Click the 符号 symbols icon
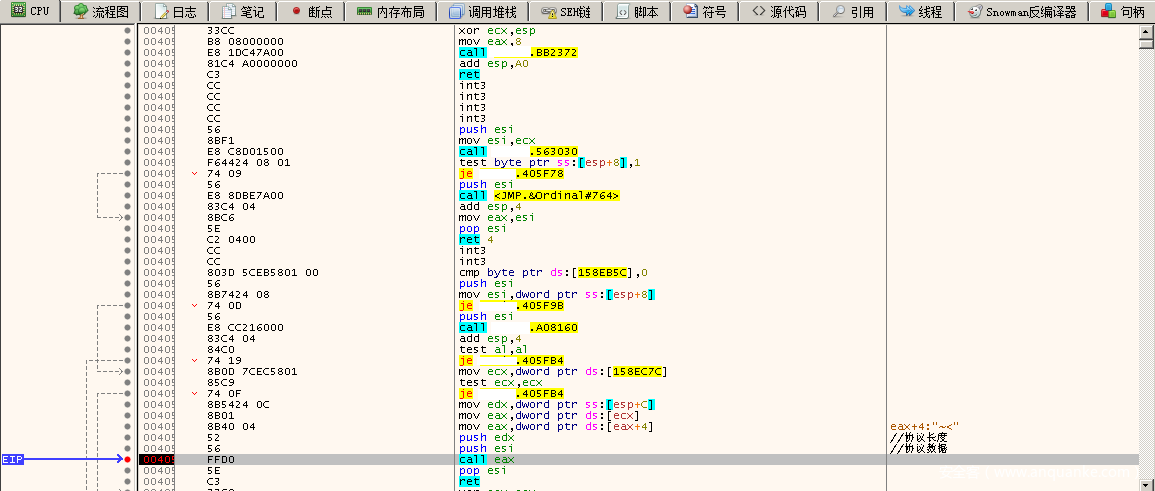The width and height of the screenshot is (1155, 491). pyautogui.click(x=690, y=12)
